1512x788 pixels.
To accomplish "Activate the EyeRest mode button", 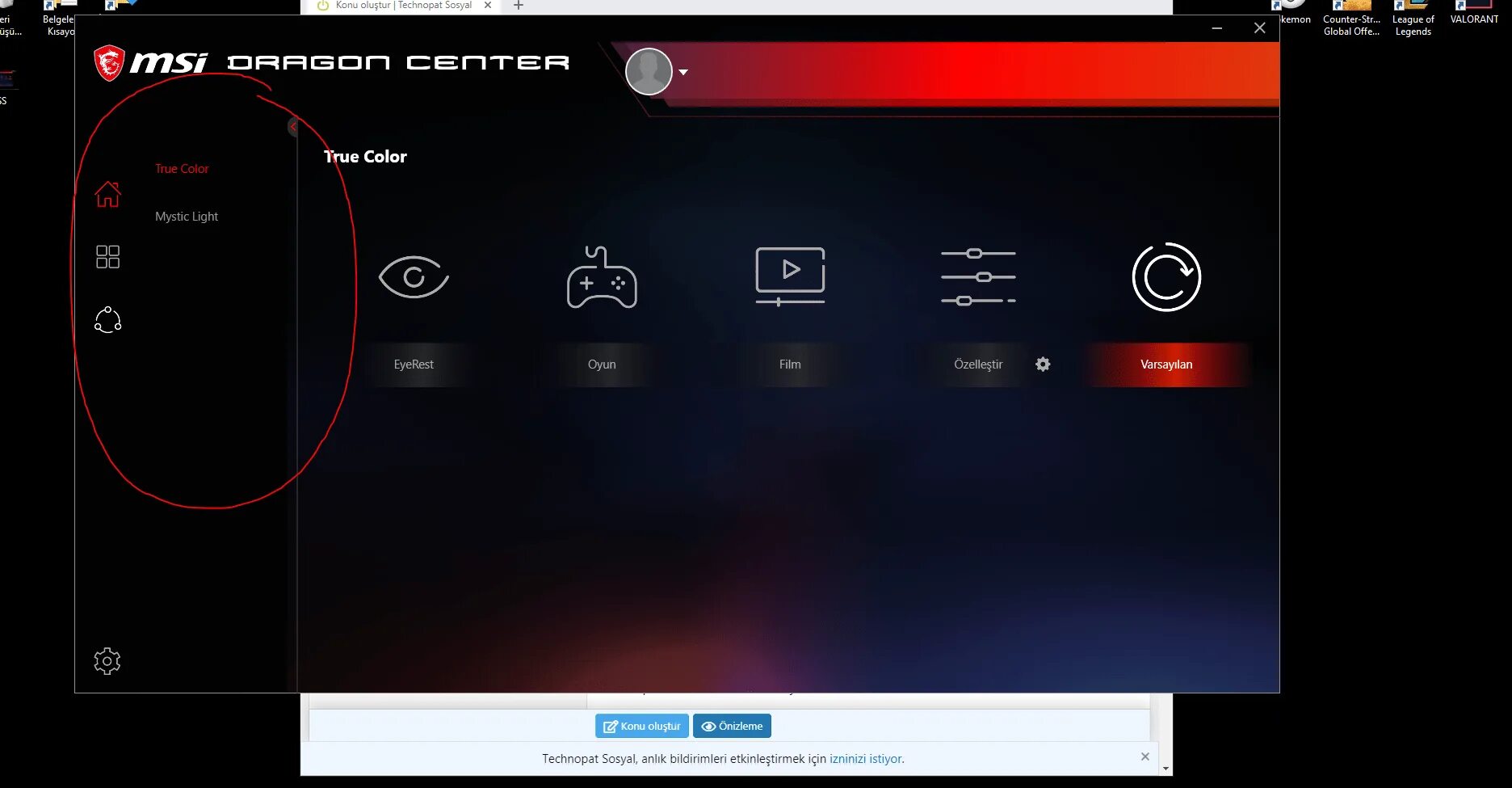I will pos(414,365).
